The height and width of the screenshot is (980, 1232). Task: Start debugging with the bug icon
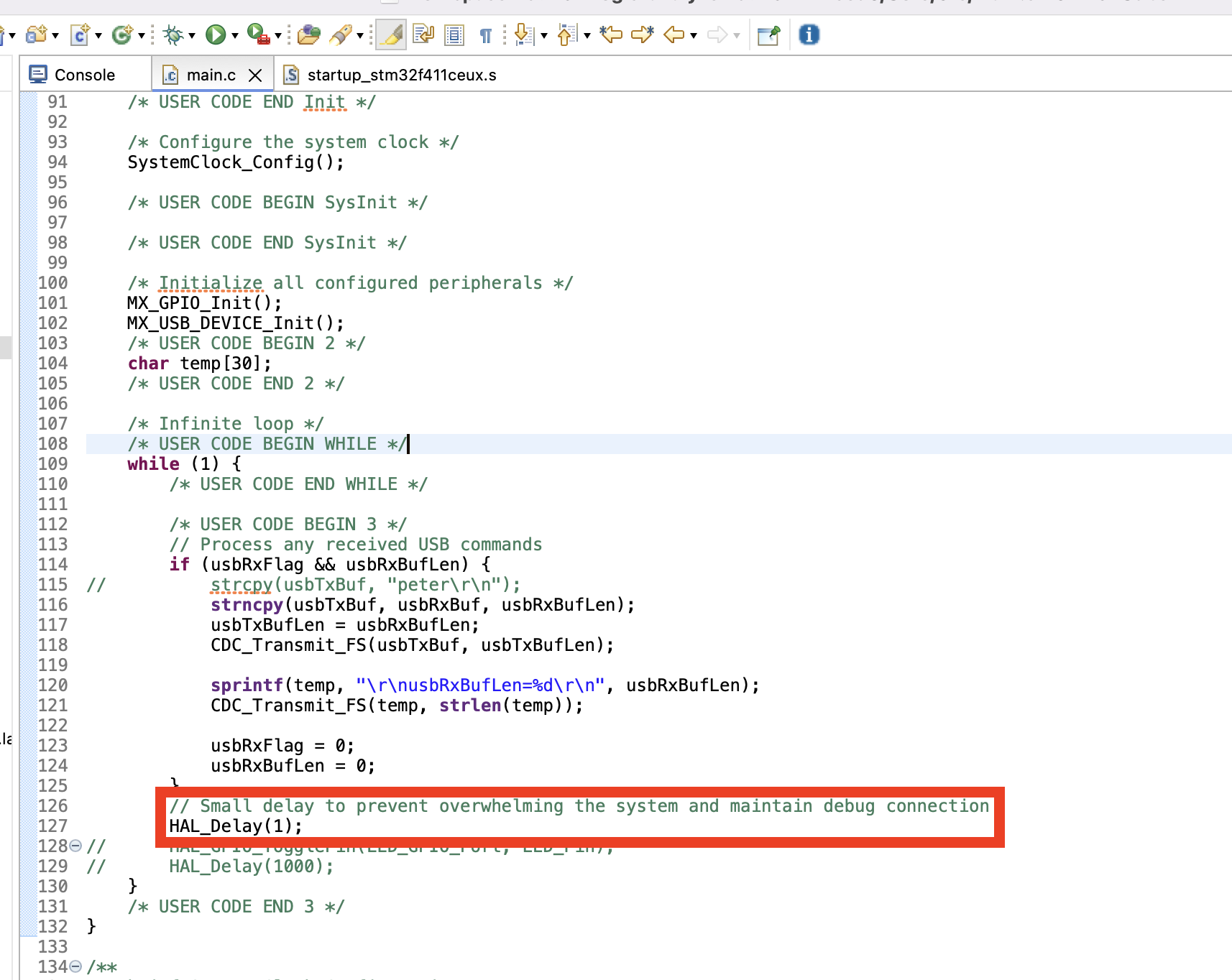tap(173, 34)
